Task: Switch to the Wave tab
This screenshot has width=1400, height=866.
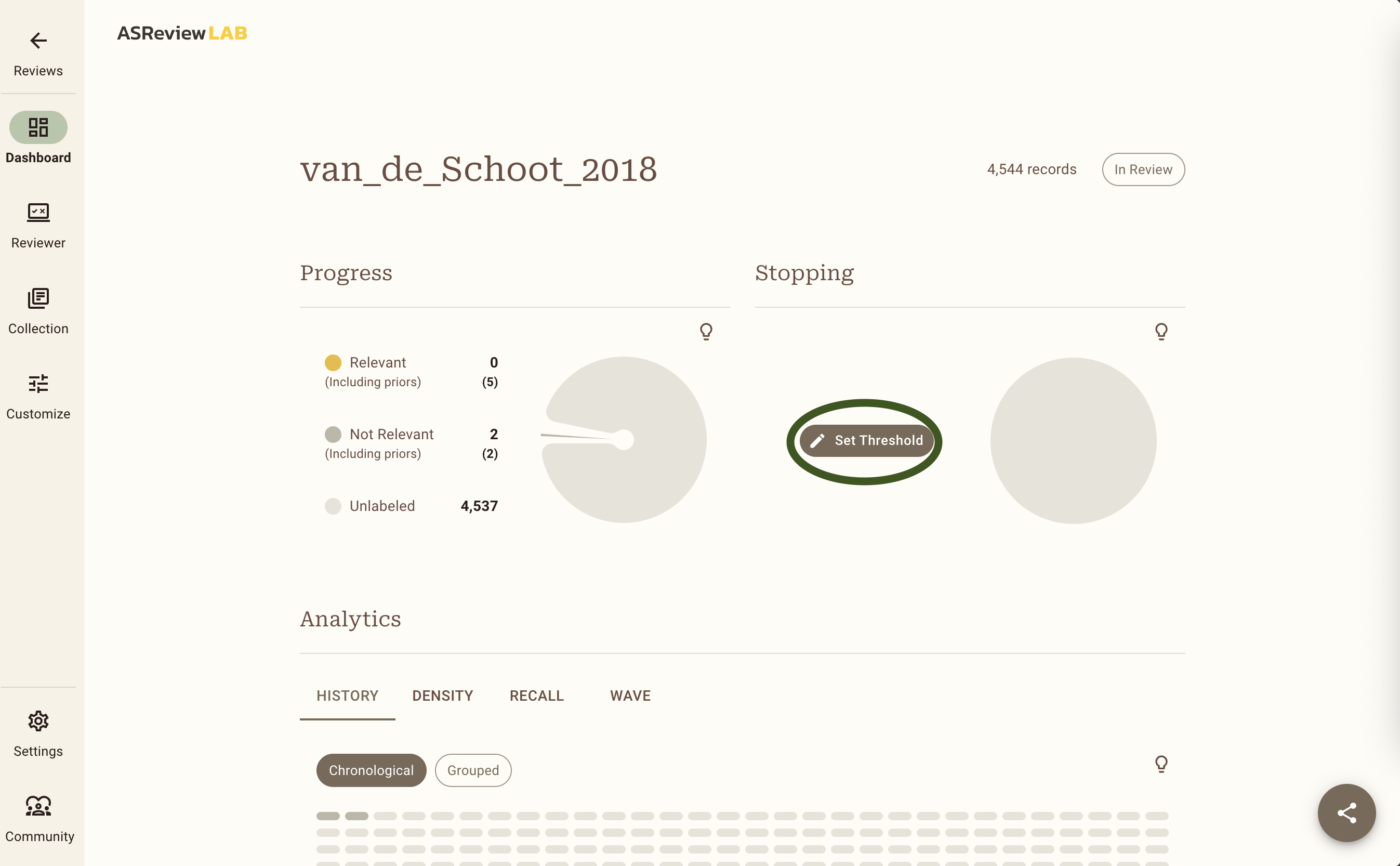Action: pos(630,696)
